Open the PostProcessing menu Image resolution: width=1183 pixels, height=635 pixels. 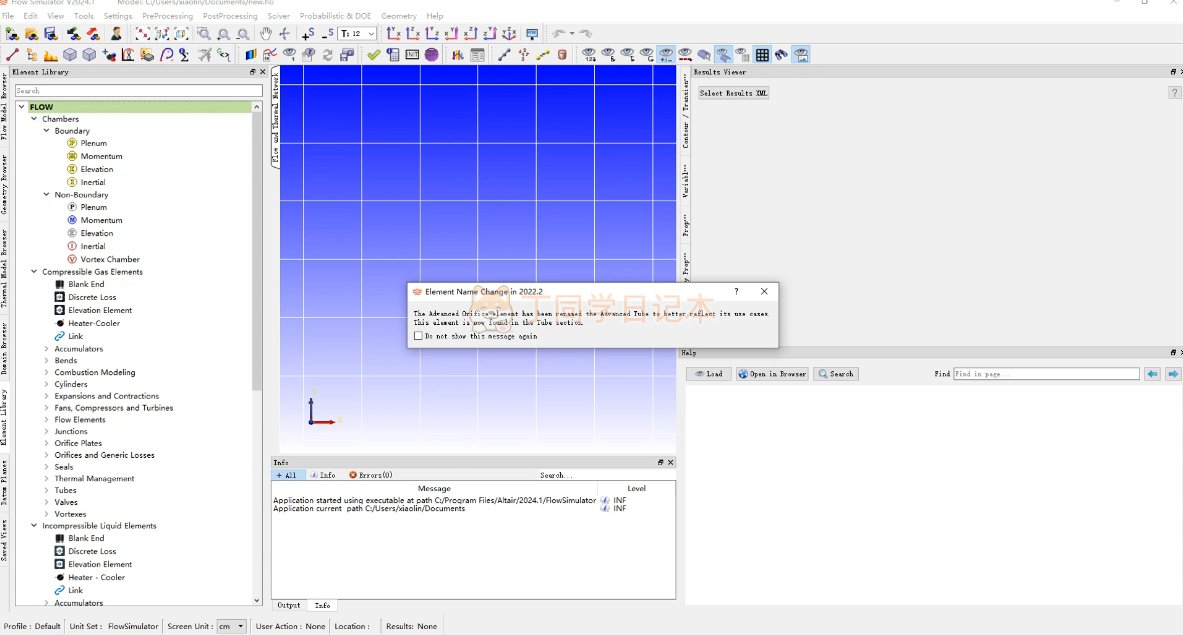[x=230, y=16]
